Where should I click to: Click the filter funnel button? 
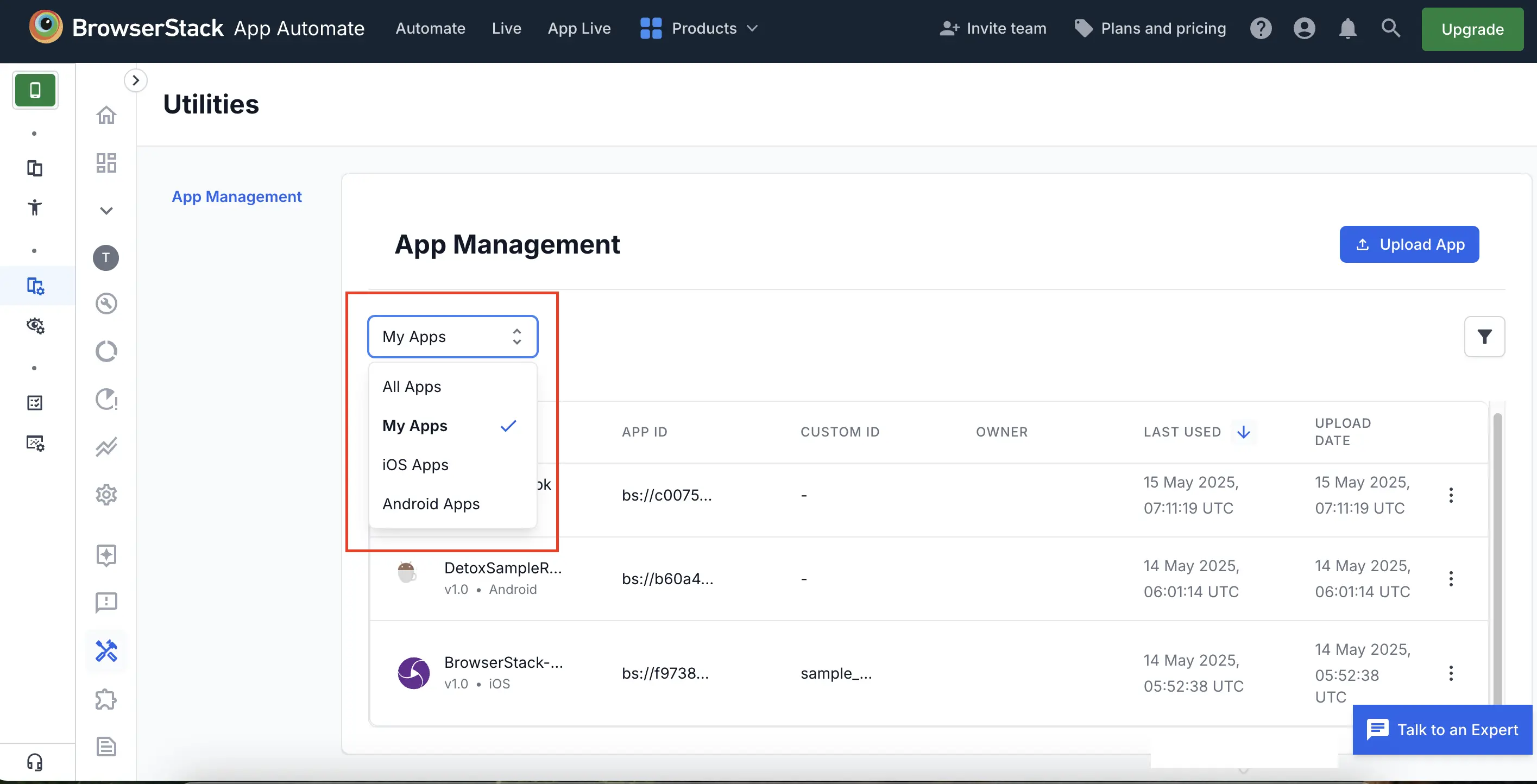[1484, 337]
